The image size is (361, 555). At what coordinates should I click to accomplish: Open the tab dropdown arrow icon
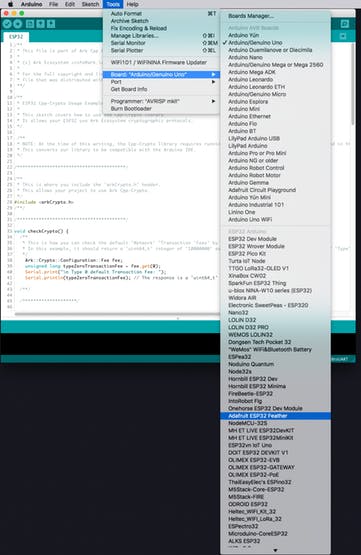click(x=343, y=36)
